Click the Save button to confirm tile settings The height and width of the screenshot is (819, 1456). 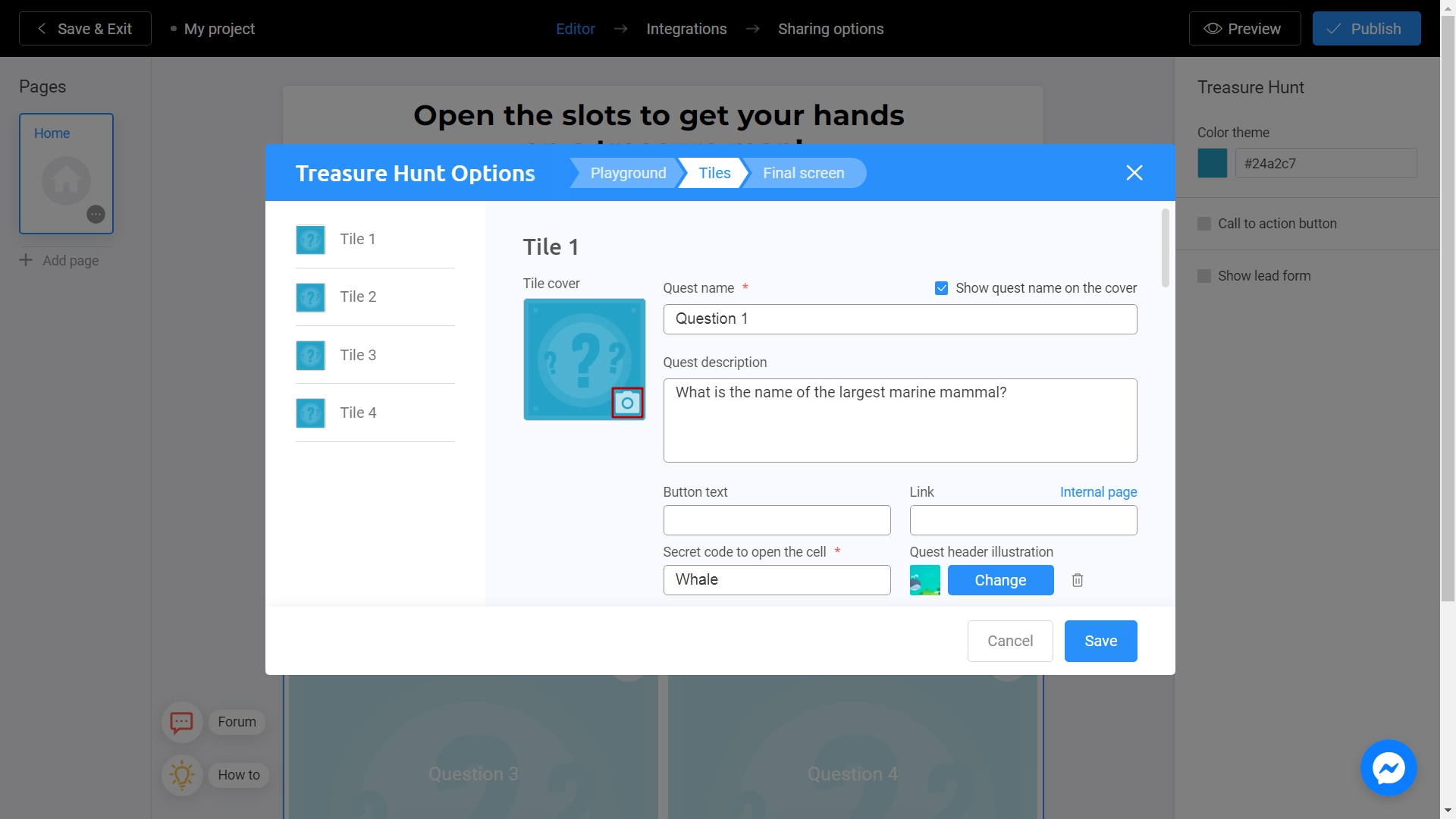[1101, 640]
